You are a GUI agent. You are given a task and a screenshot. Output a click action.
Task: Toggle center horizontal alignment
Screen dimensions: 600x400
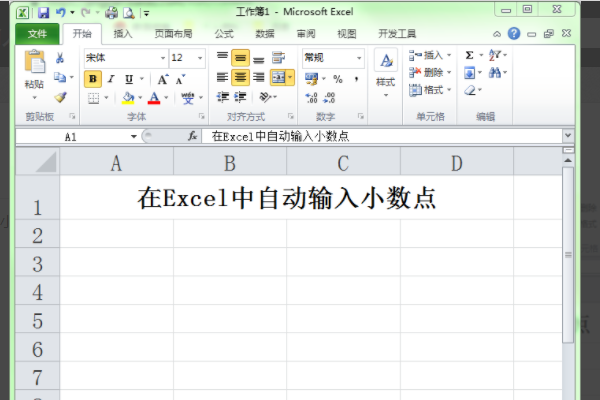(240, 78)
